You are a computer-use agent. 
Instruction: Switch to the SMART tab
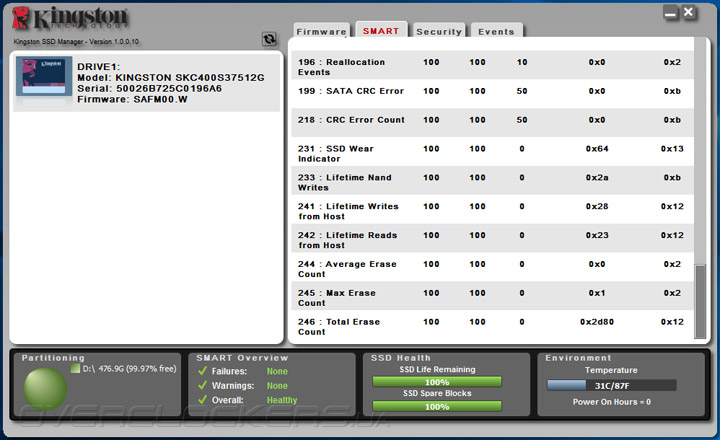pyautogui.click(x=381, y=30)
